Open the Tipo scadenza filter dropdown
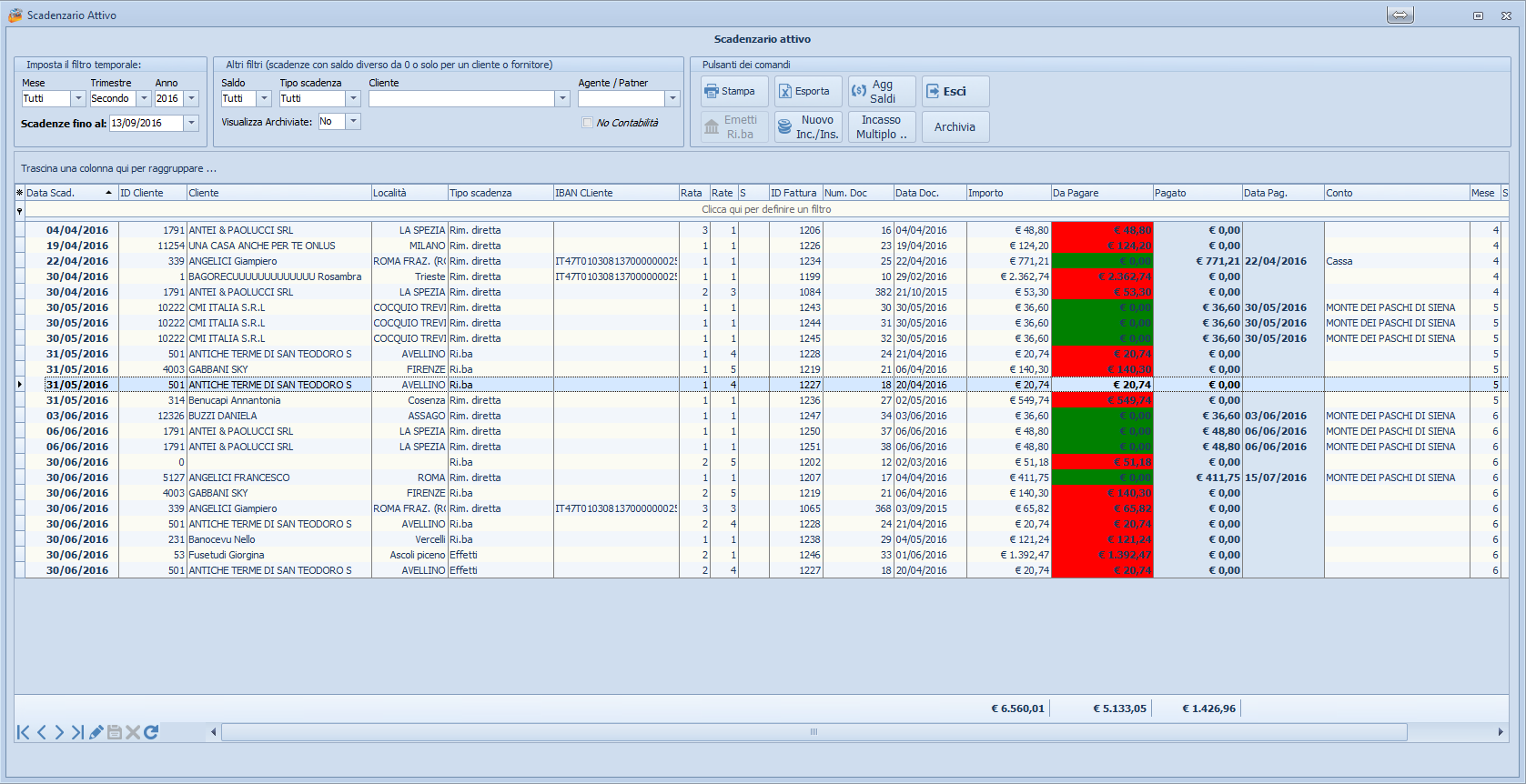Screen dimensions: 1526x784 click(353, 98)
